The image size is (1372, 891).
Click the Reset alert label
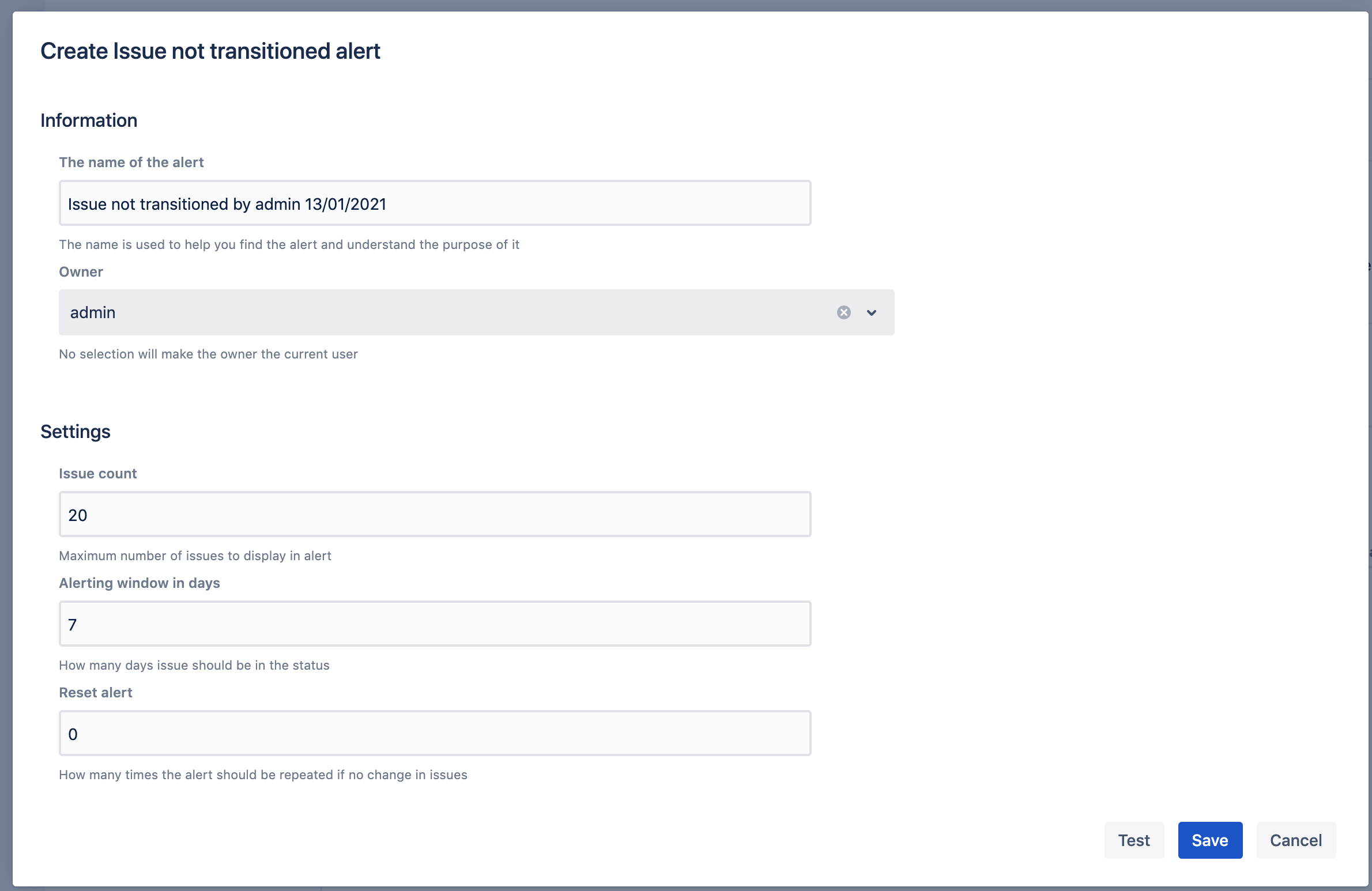pos(95,693)
